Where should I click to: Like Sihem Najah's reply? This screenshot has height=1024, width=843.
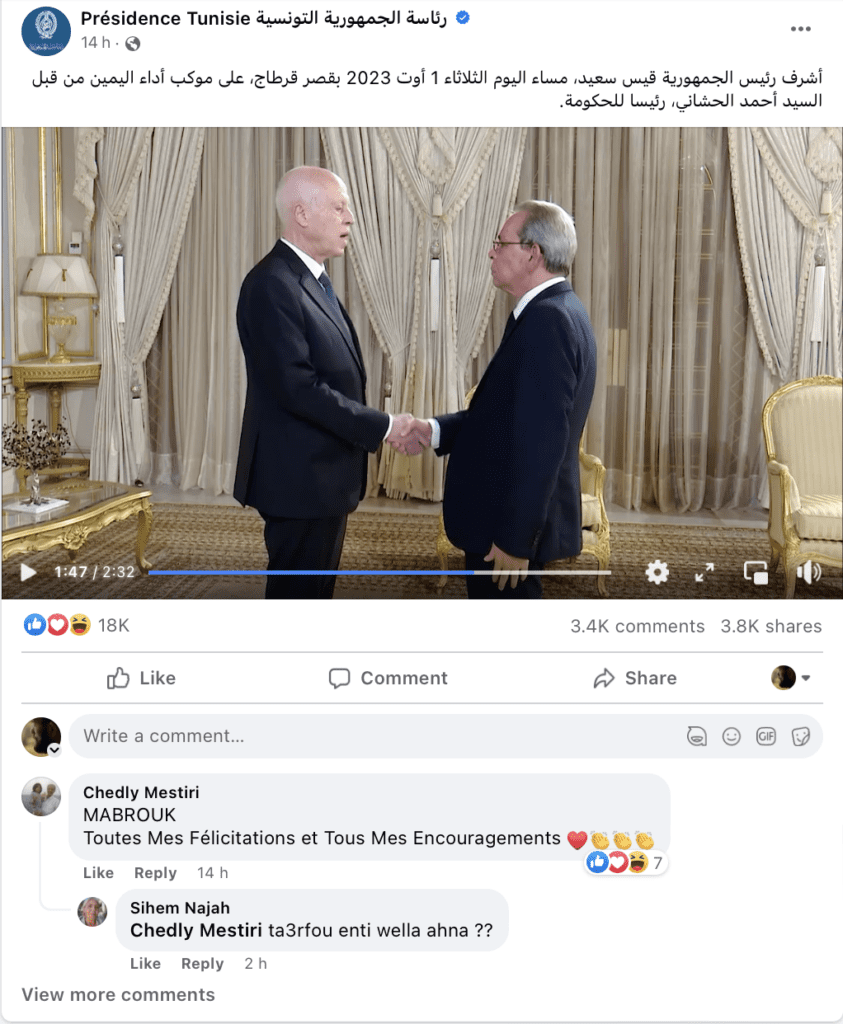(x=145, y=964)
